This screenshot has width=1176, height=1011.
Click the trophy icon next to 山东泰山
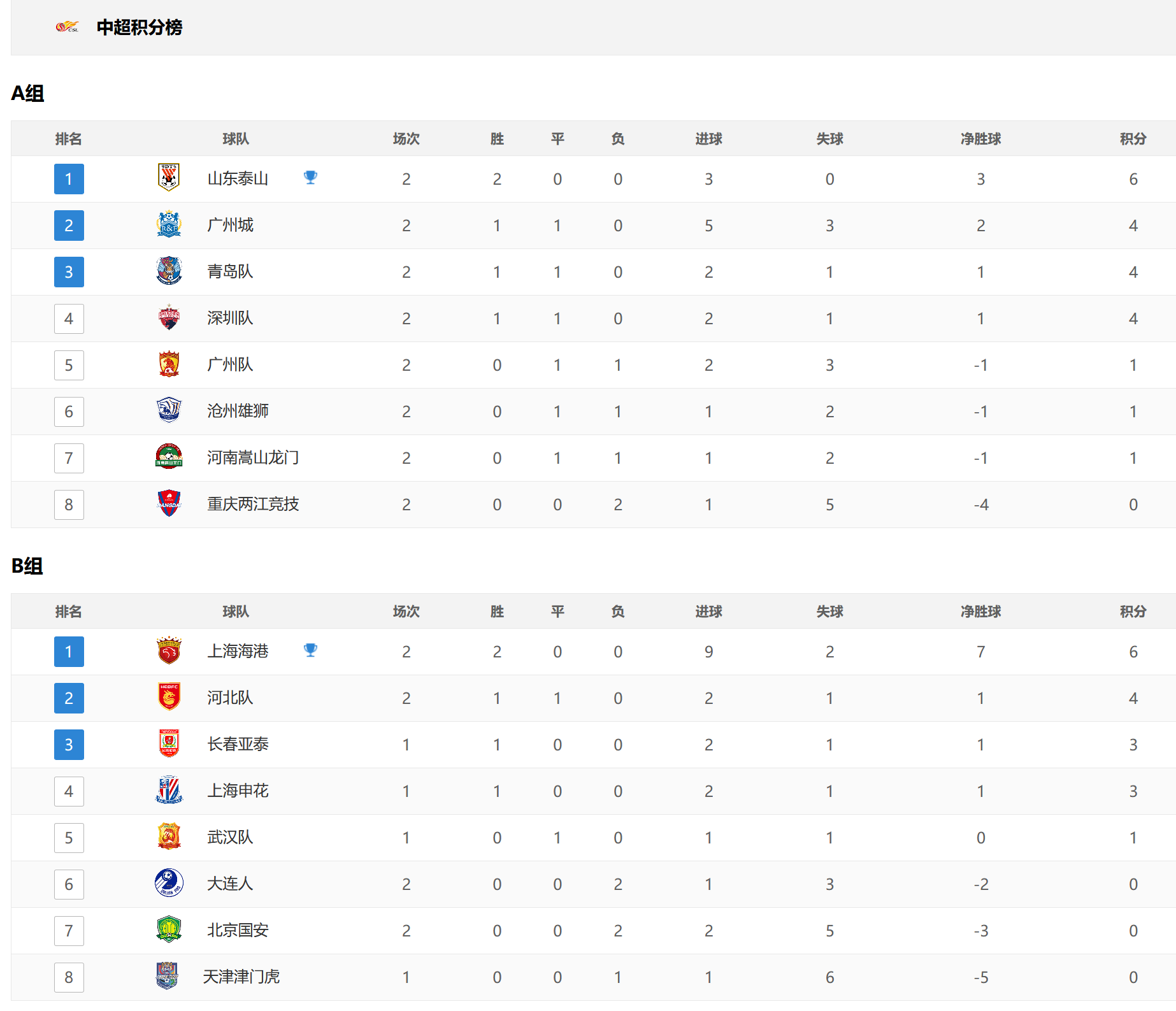(310, 178)
